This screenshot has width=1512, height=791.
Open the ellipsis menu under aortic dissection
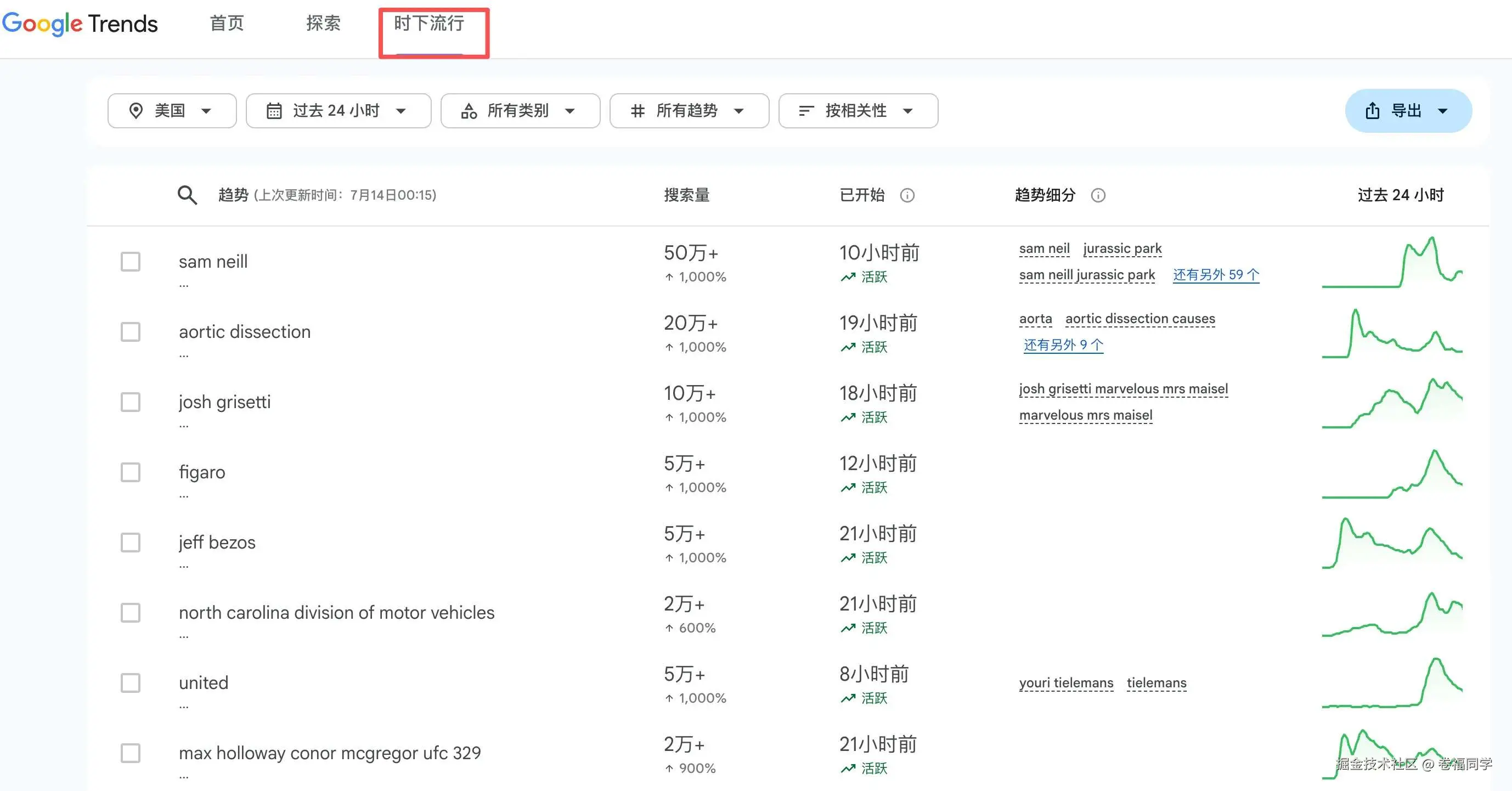click(x=184, y=356)
